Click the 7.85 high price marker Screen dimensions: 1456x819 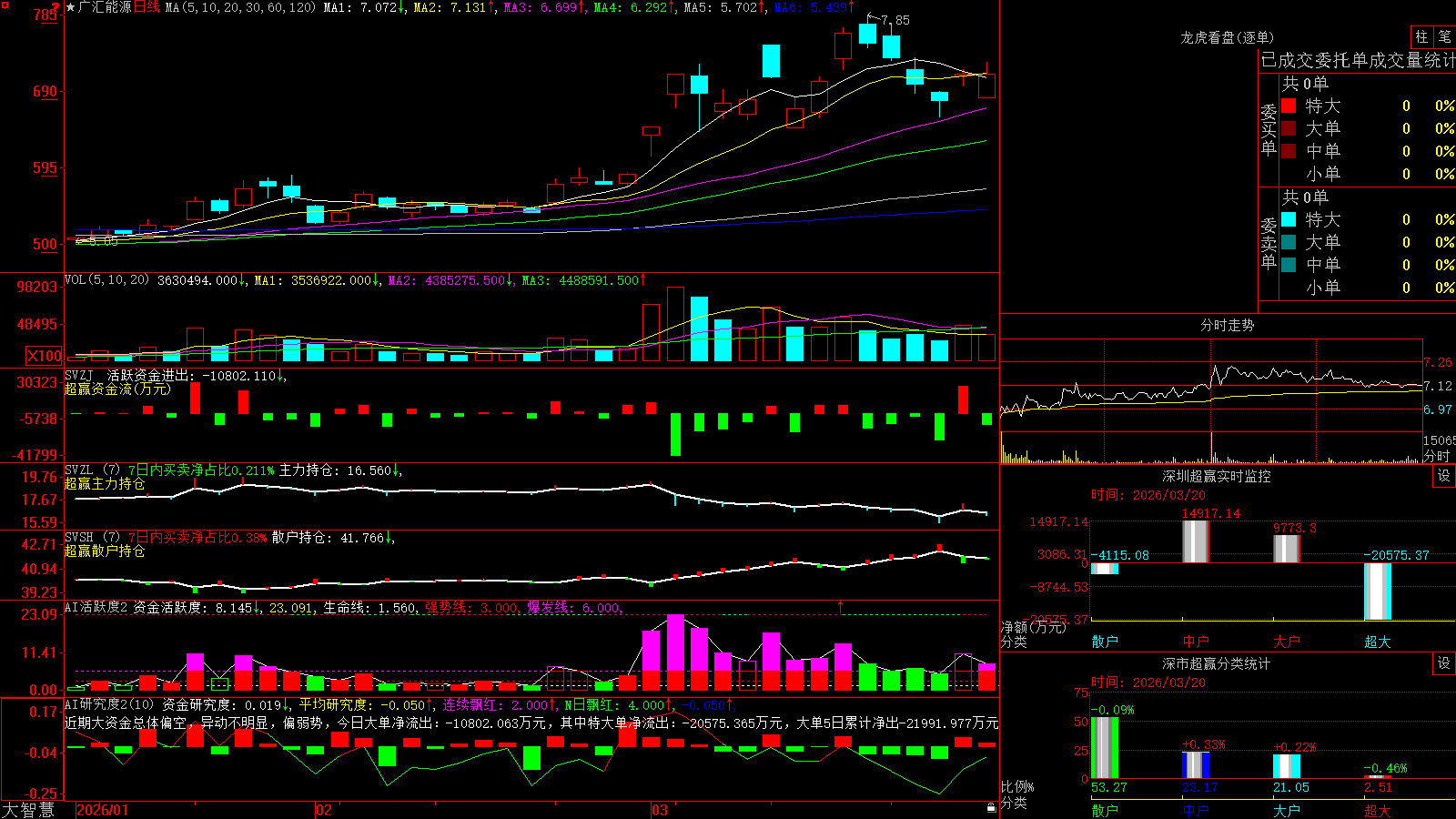[895, 20]
